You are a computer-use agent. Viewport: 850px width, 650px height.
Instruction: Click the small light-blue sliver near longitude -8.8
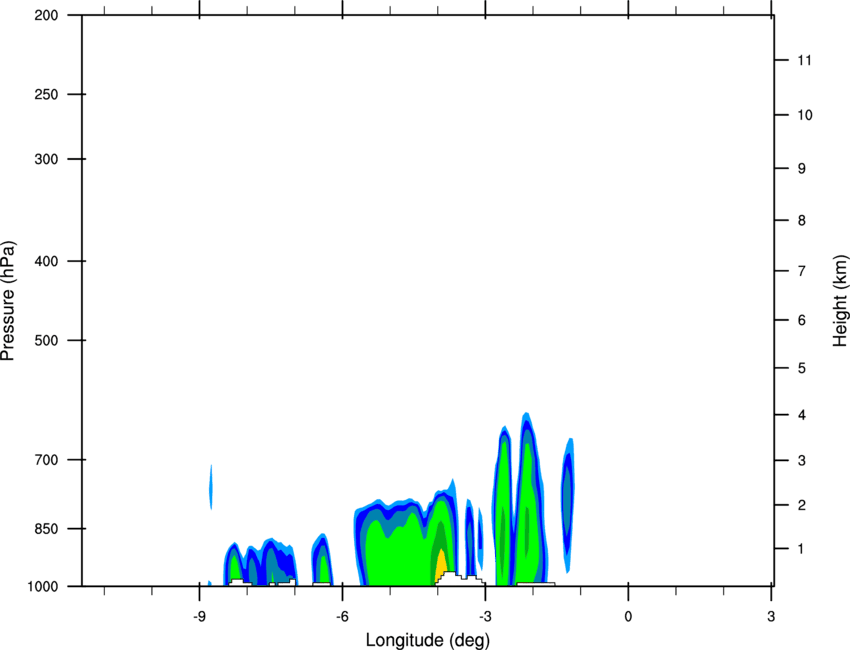click(211, 487)
